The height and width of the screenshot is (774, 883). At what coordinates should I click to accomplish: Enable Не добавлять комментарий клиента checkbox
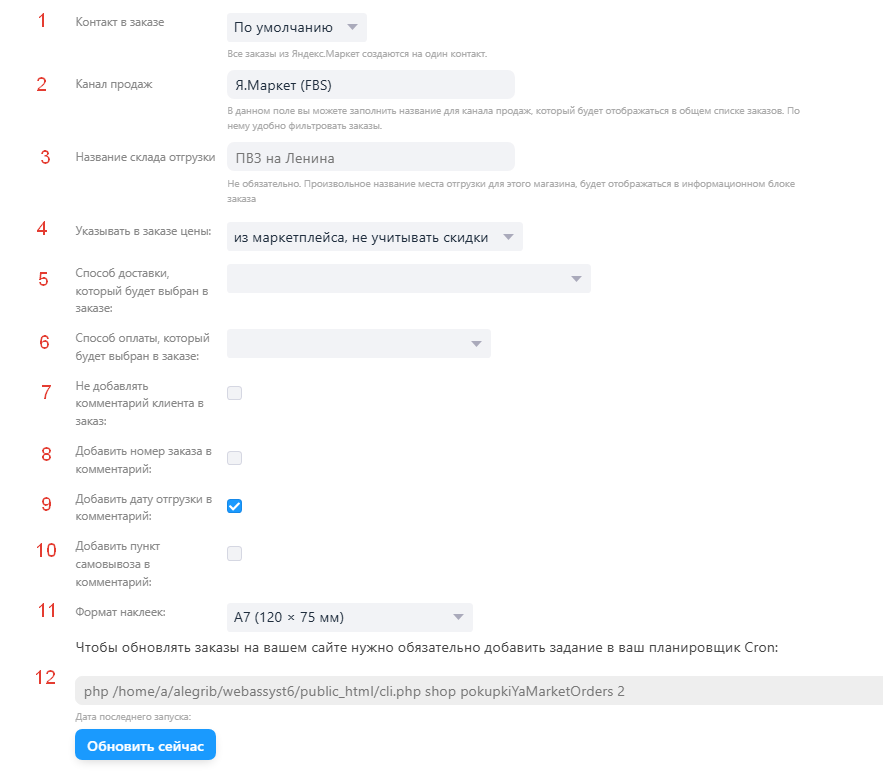pos(234,393)
